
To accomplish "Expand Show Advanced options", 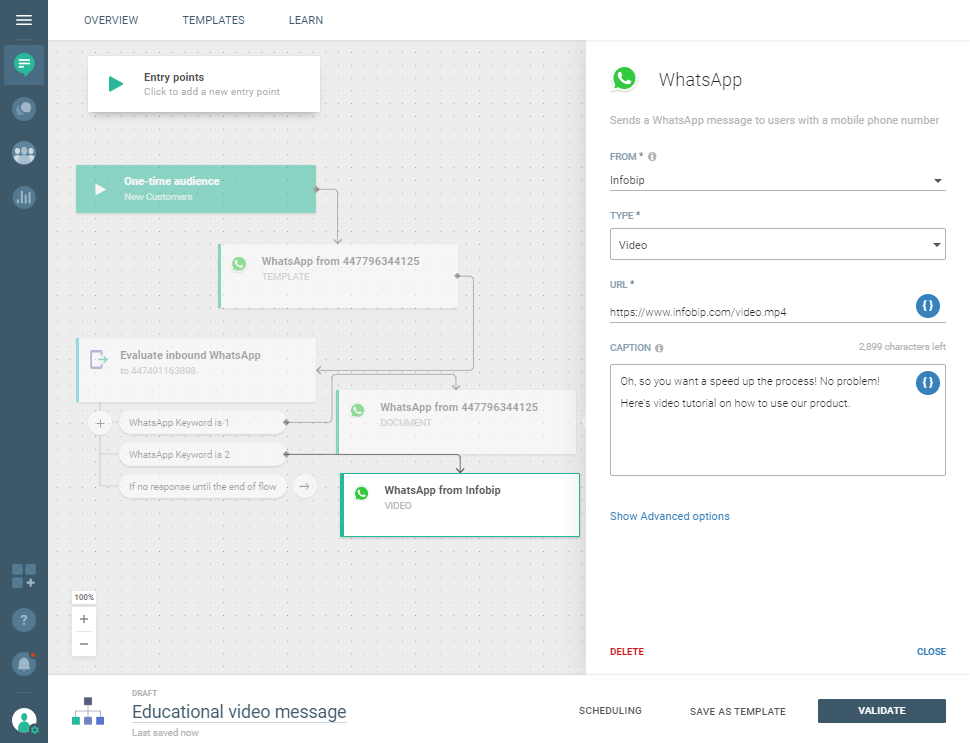I will coord(669,516).
